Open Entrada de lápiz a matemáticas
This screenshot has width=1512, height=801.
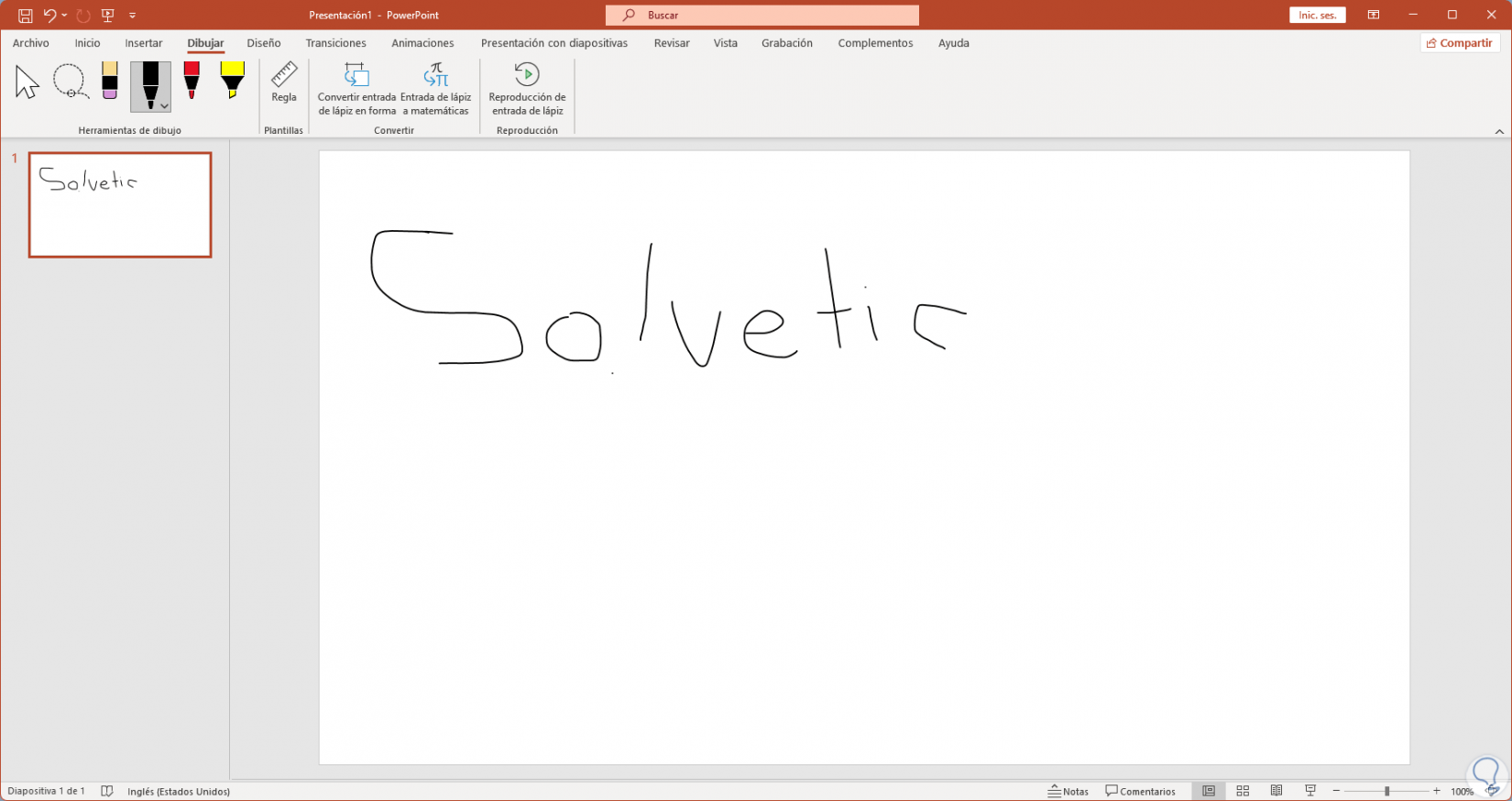click(x=436, y=90)
